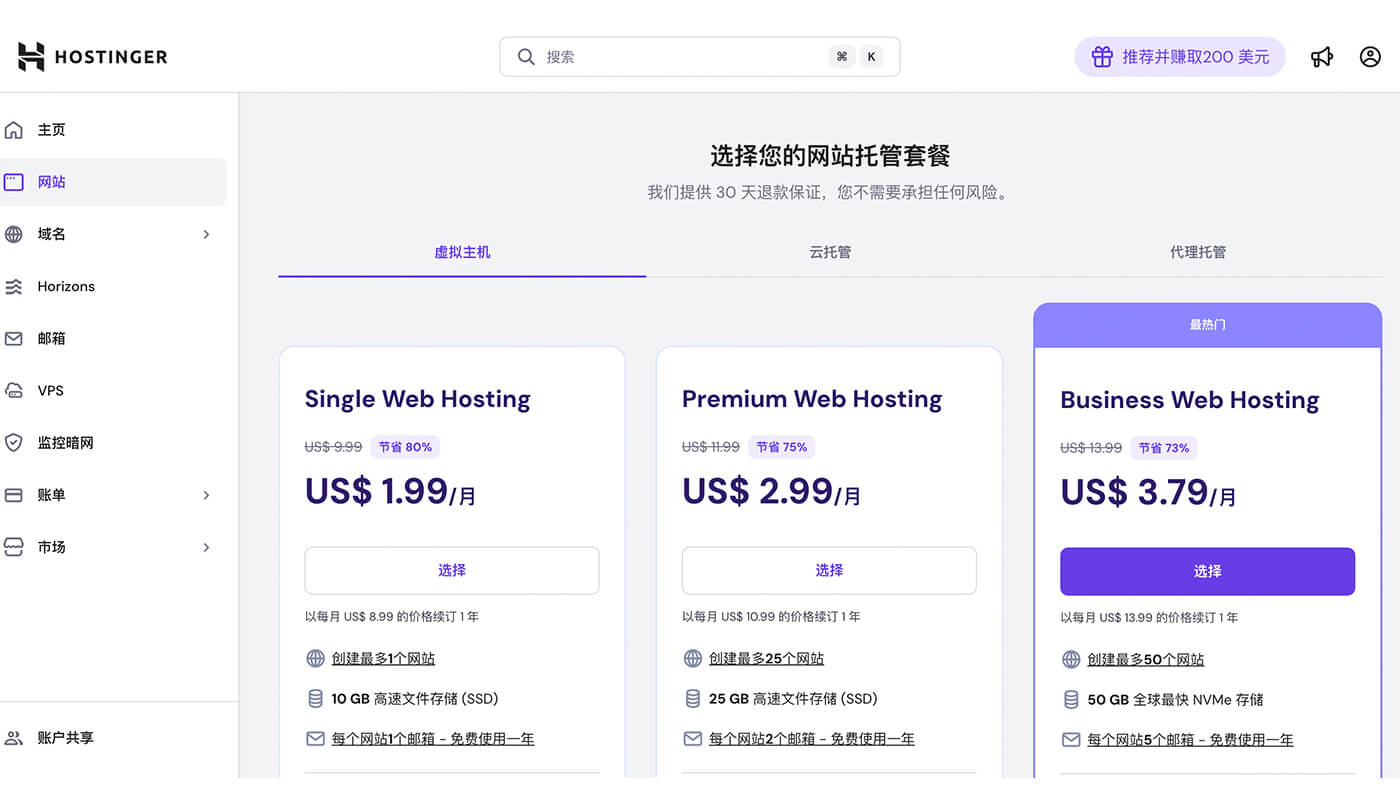Viewport: 1400px width, 800px height.
Task: Click the Single Web Hosting title
Action: tap(417, 399)
